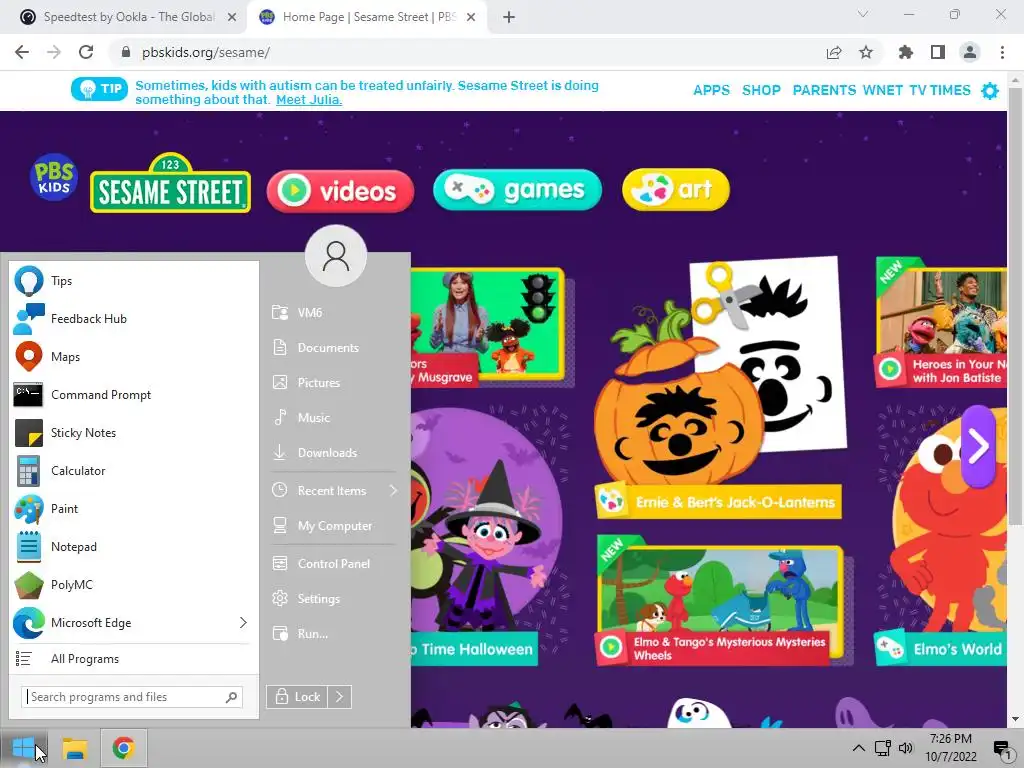The width and height of the screenshot is (1024, 768).
Task: Open the APPS link
Action: (711, 90)
